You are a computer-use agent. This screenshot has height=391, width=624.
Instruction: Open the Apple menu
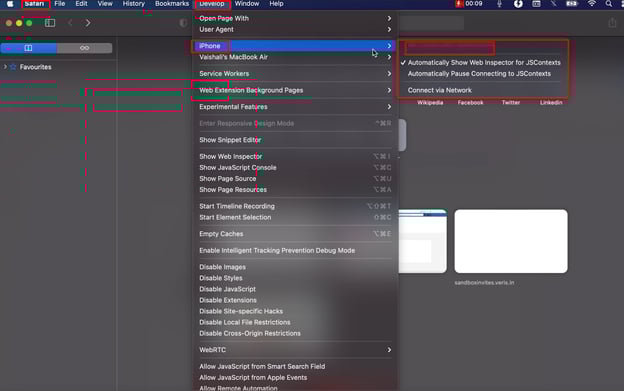coord(10,4)
